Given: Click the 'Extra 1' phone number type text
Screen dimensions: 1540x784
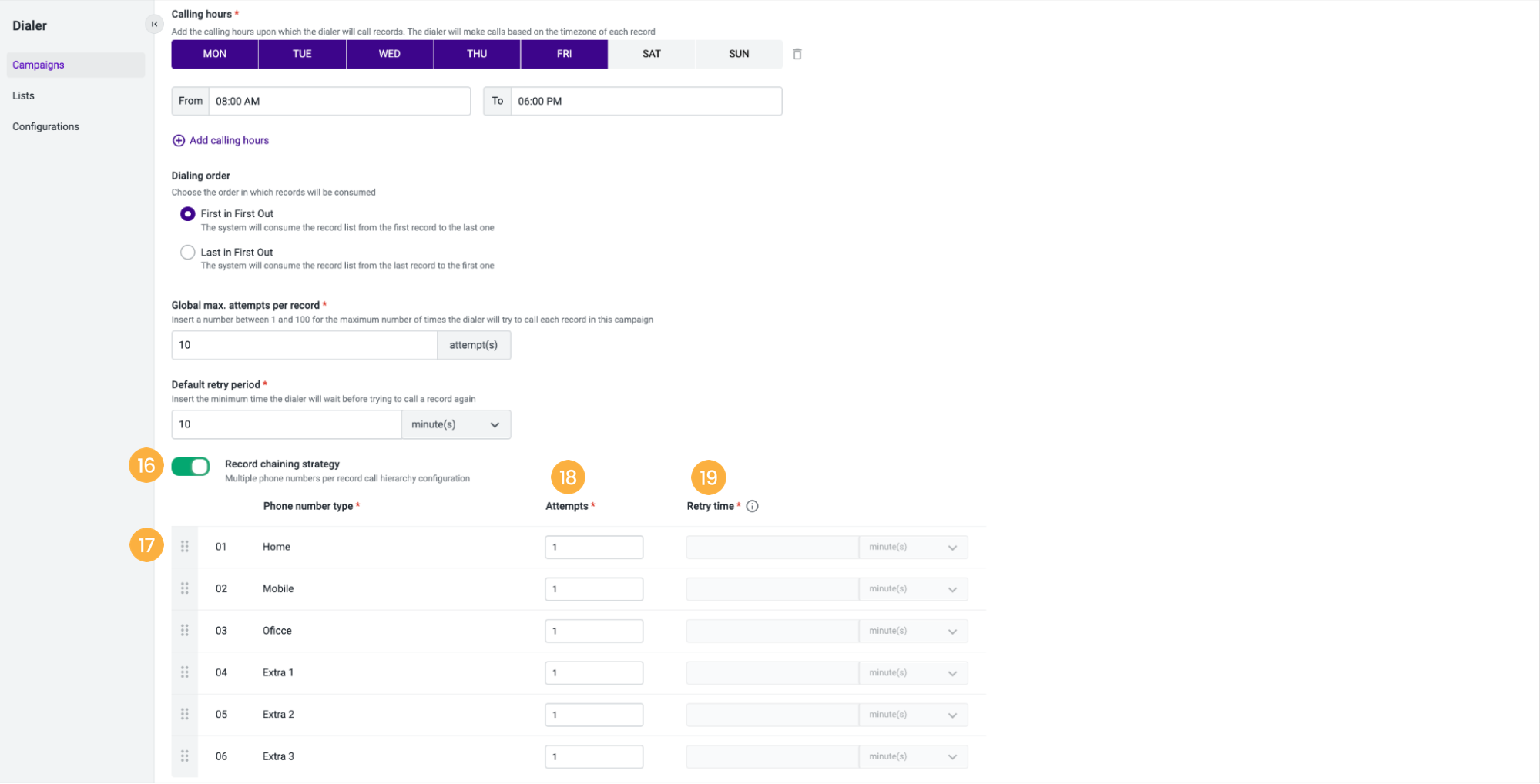Looking at the screenshot, I should click(278, 672).
